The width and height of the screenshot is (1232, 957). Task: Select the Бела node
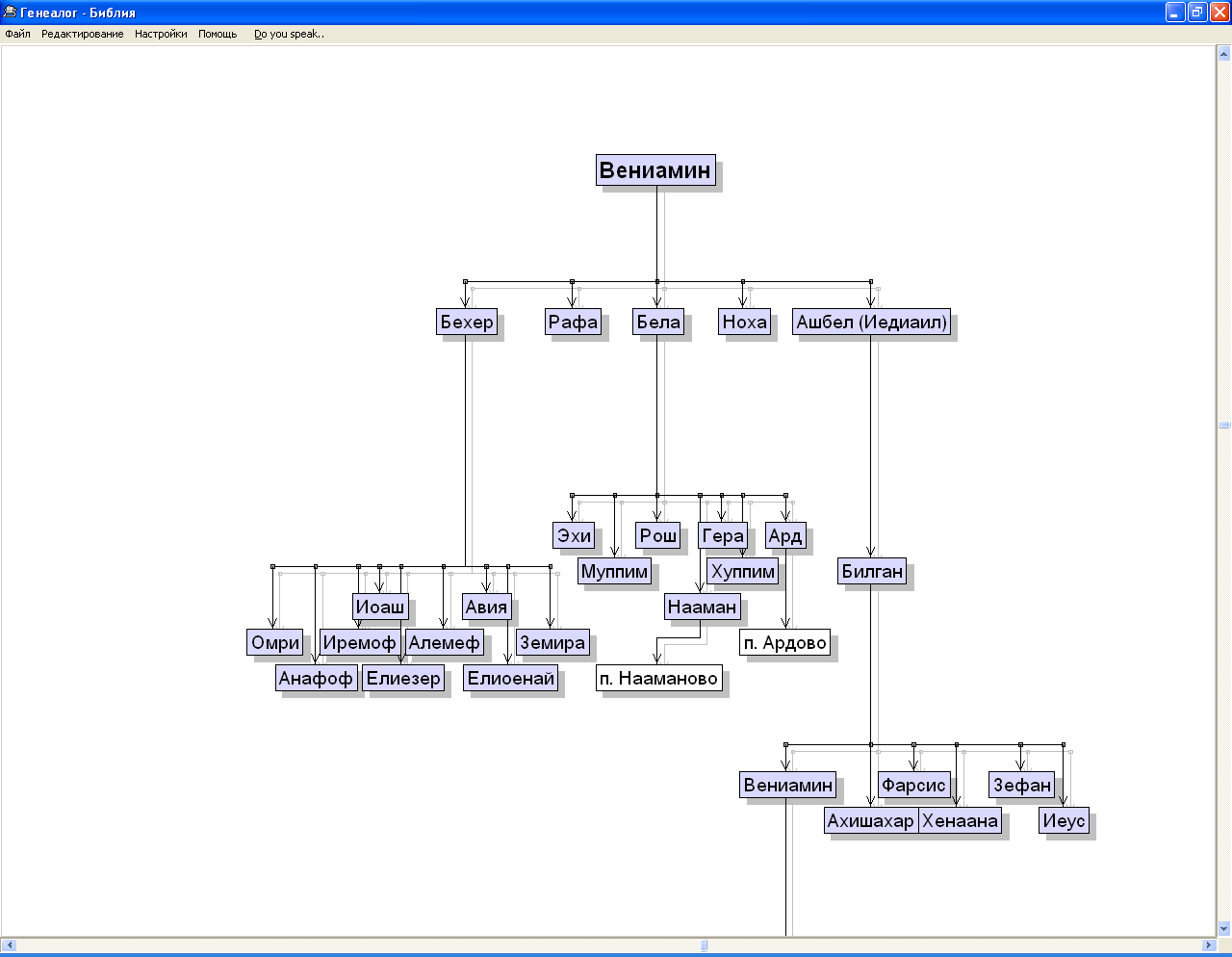658,322
